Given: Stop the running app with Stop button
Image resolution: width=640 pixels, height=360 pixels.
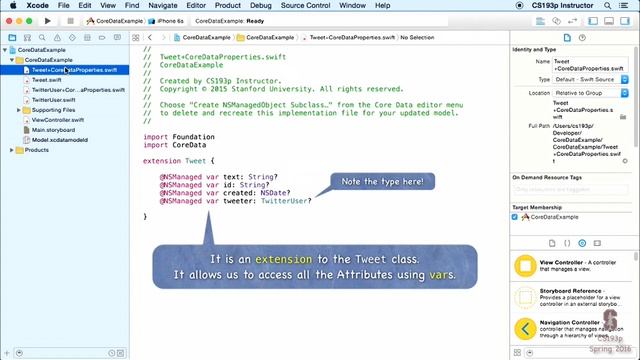Looking at the screenshot, I should (70, 21).
